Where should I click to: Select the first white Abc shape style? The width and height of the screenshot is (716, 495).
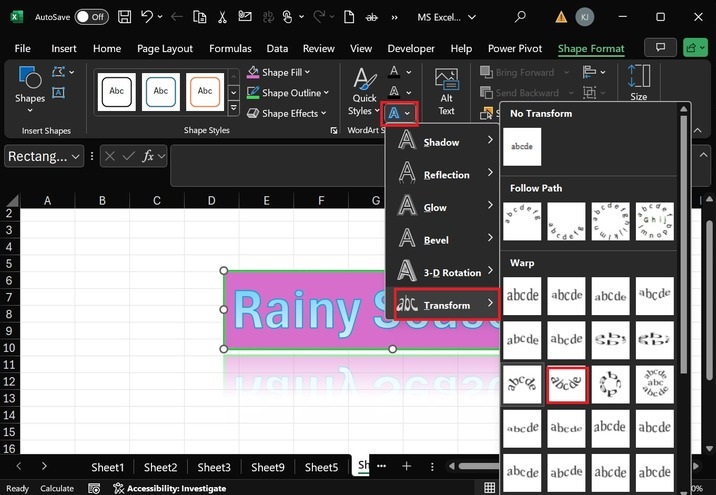pos(116,91)
